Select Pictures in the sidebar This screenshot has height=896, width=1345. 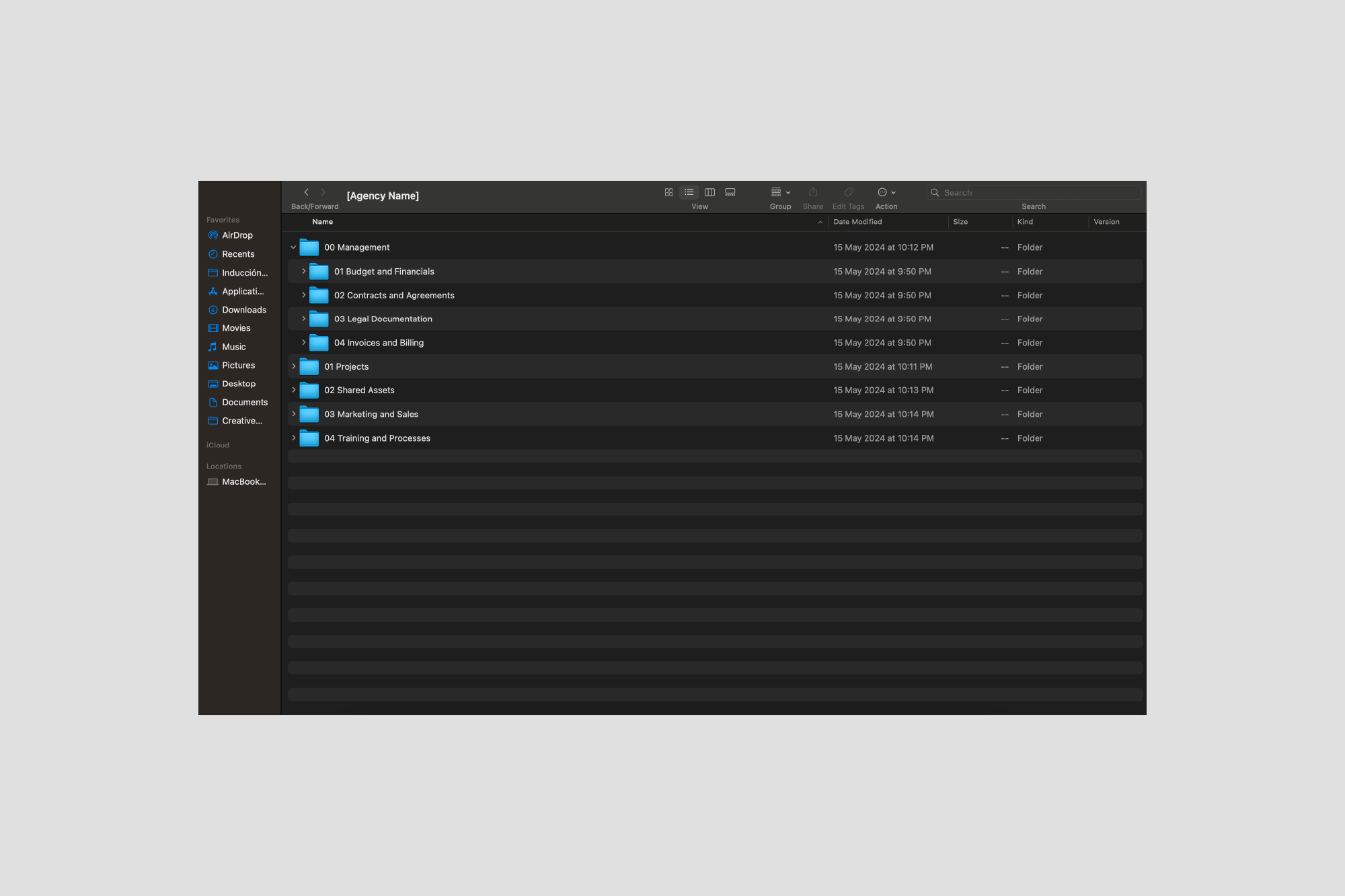click(238, 365)
